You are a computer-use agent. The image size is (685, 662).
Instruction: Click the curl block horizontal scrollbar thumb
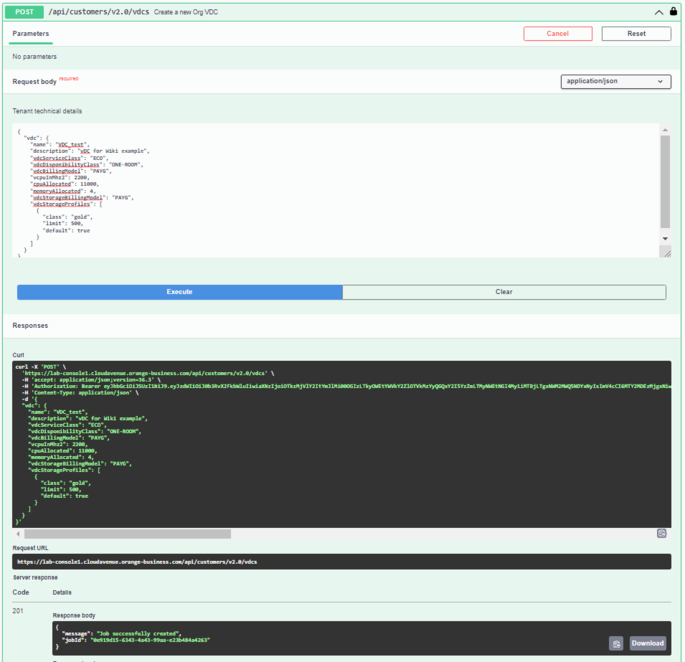[128, 534]
